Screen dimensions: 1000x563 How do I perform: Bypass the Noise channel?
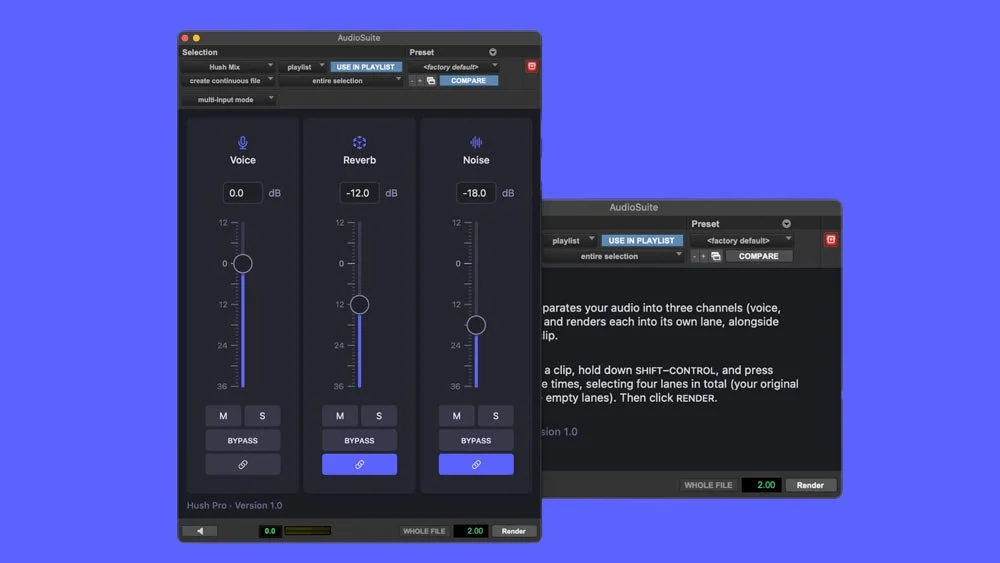tap(476, 441)
